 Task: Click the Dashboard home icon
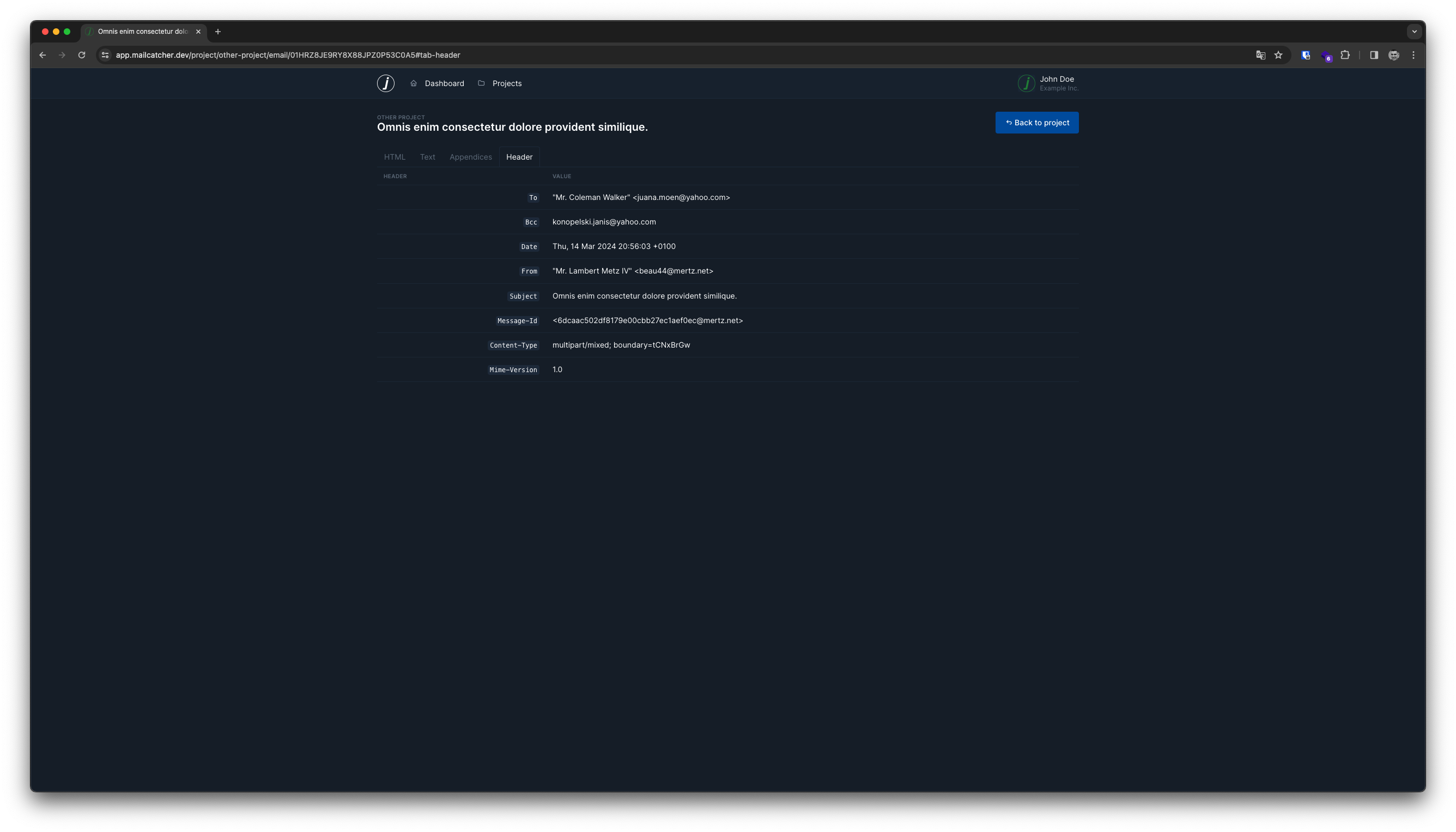pos(414,83)
